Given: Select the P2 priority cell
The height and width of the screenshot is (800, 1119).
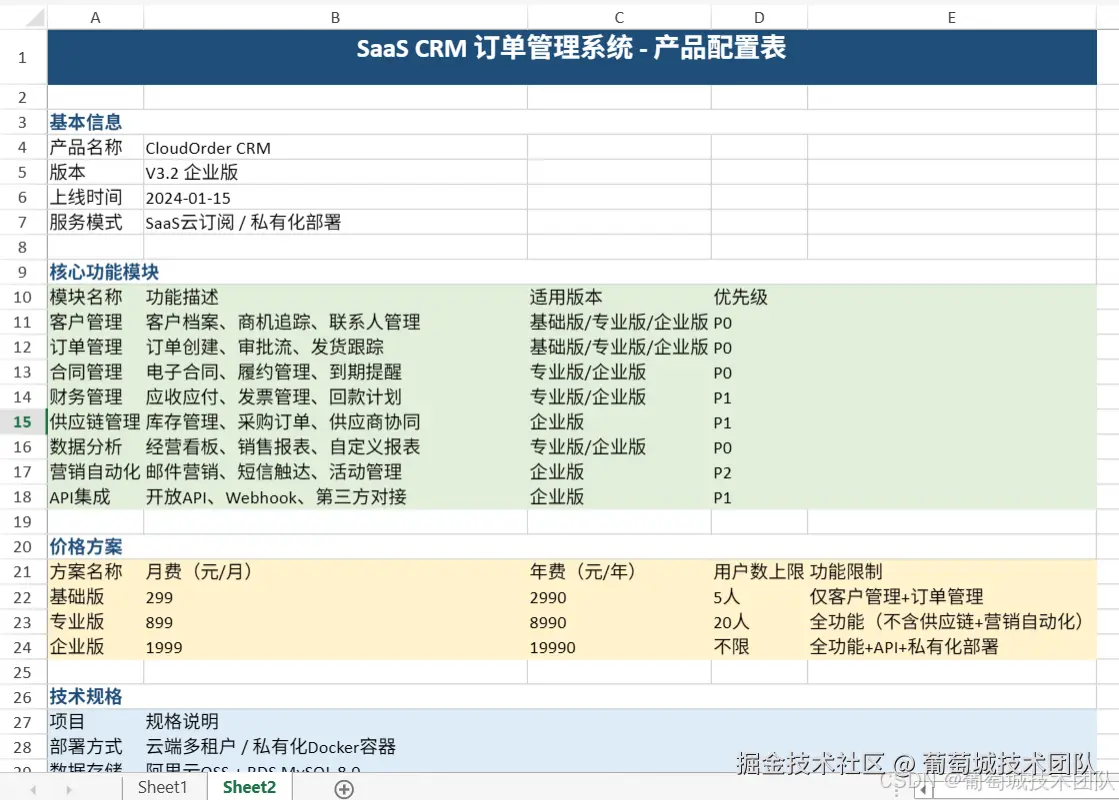Looking at the screenshot, I should tap(759, 472).
